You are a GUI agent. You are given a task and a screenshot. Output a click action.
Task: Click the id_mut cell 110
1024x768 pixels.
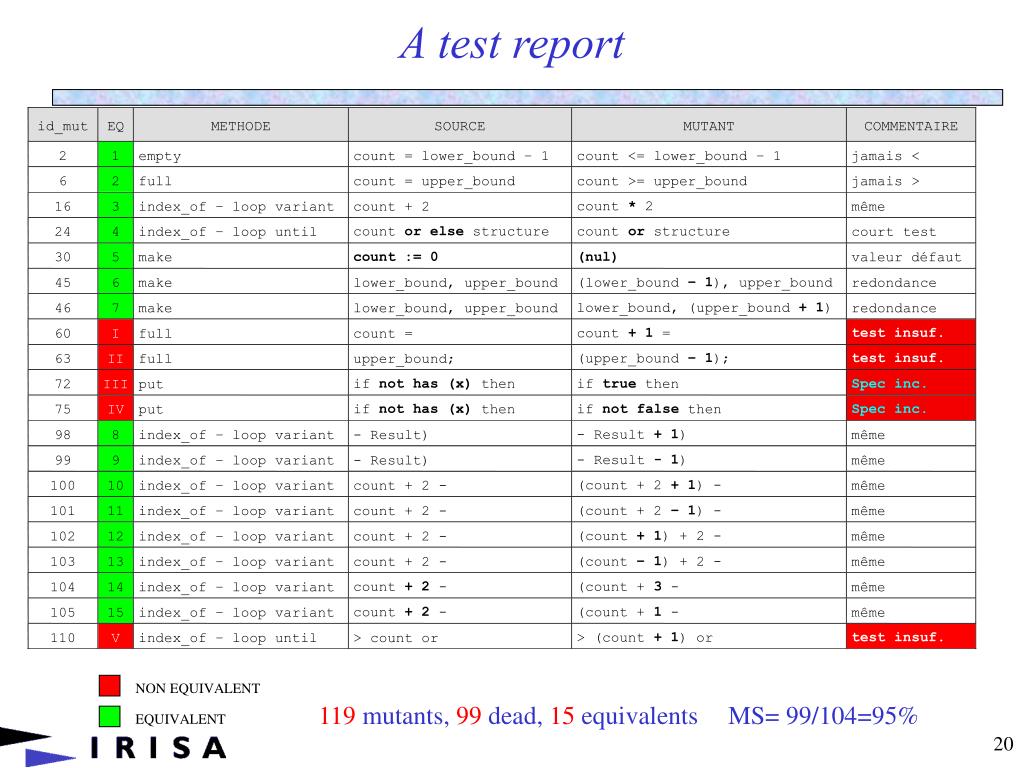pyautogui.click(x=63, y=637)
